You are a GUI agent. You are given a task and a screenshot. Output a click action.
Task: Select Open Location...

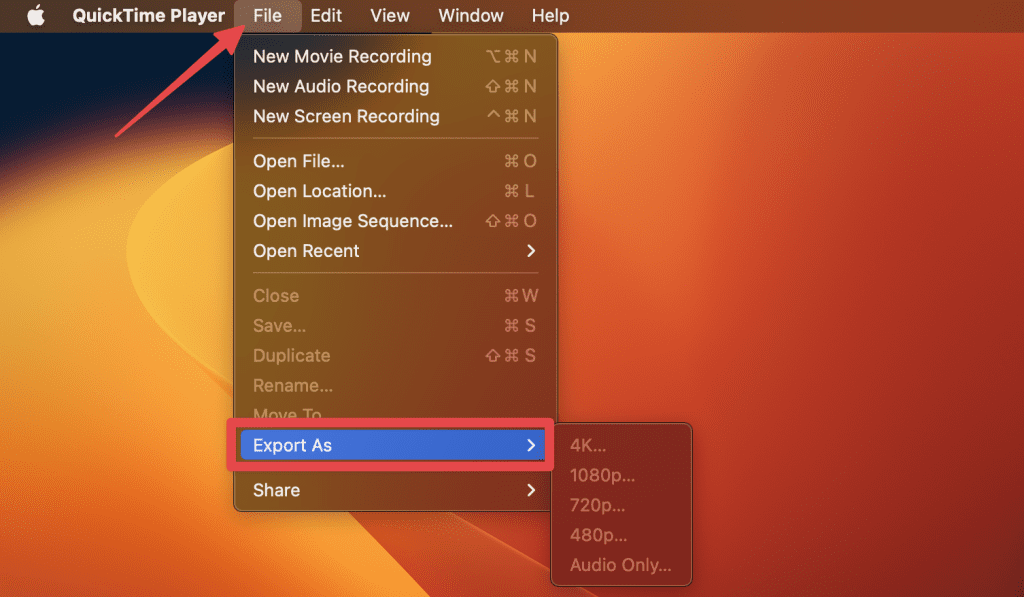point(395,191)
